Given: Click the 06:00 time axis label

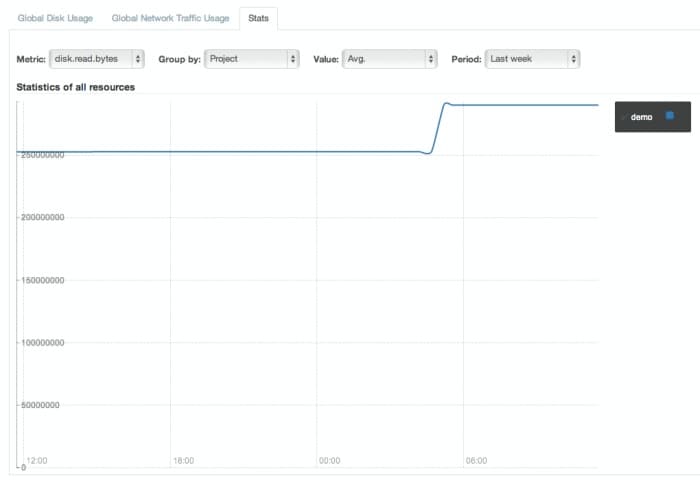Looking at the screenshot, I should [x=476, y=461].
